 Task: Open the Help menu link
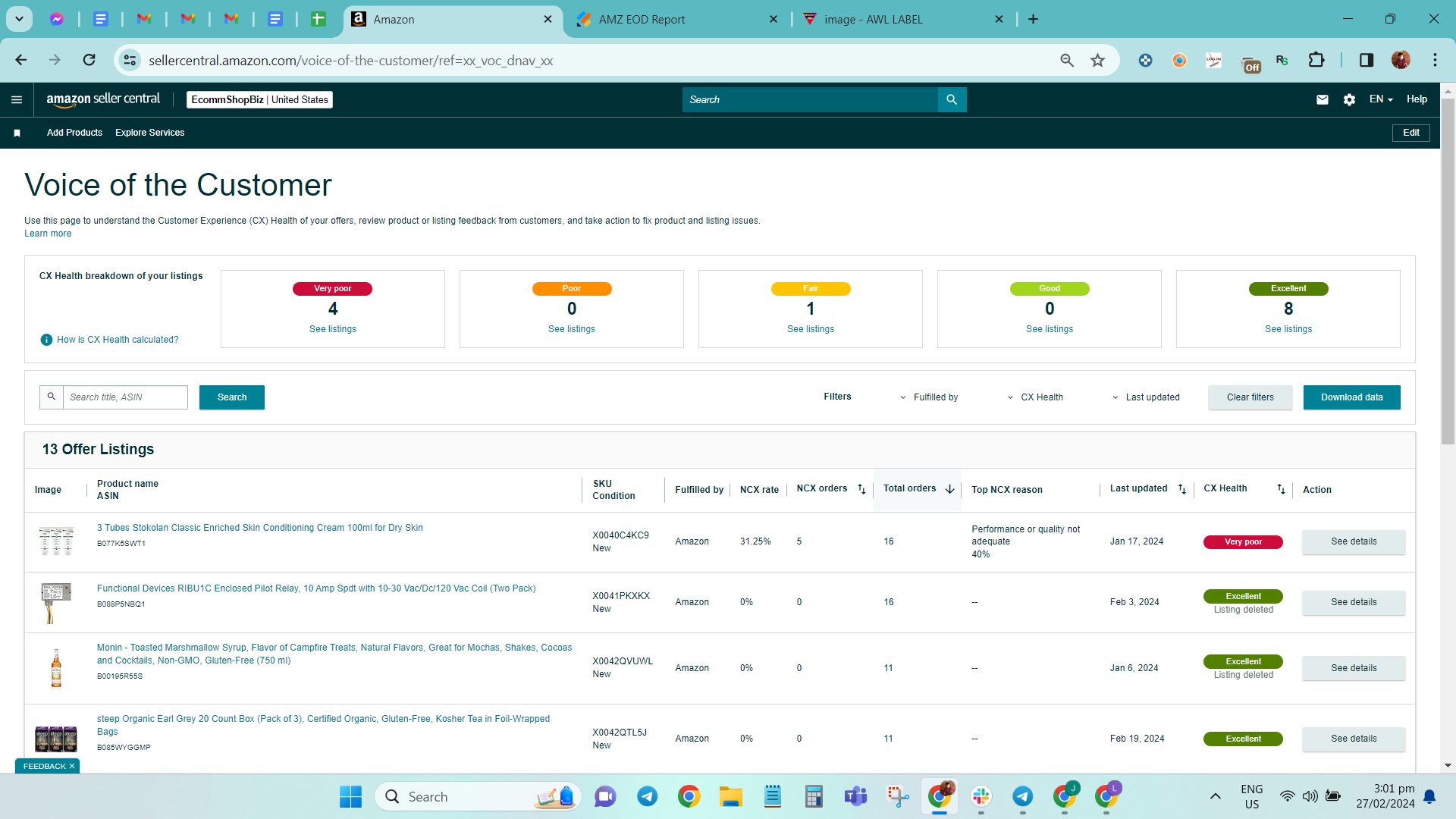[1417, 99]
